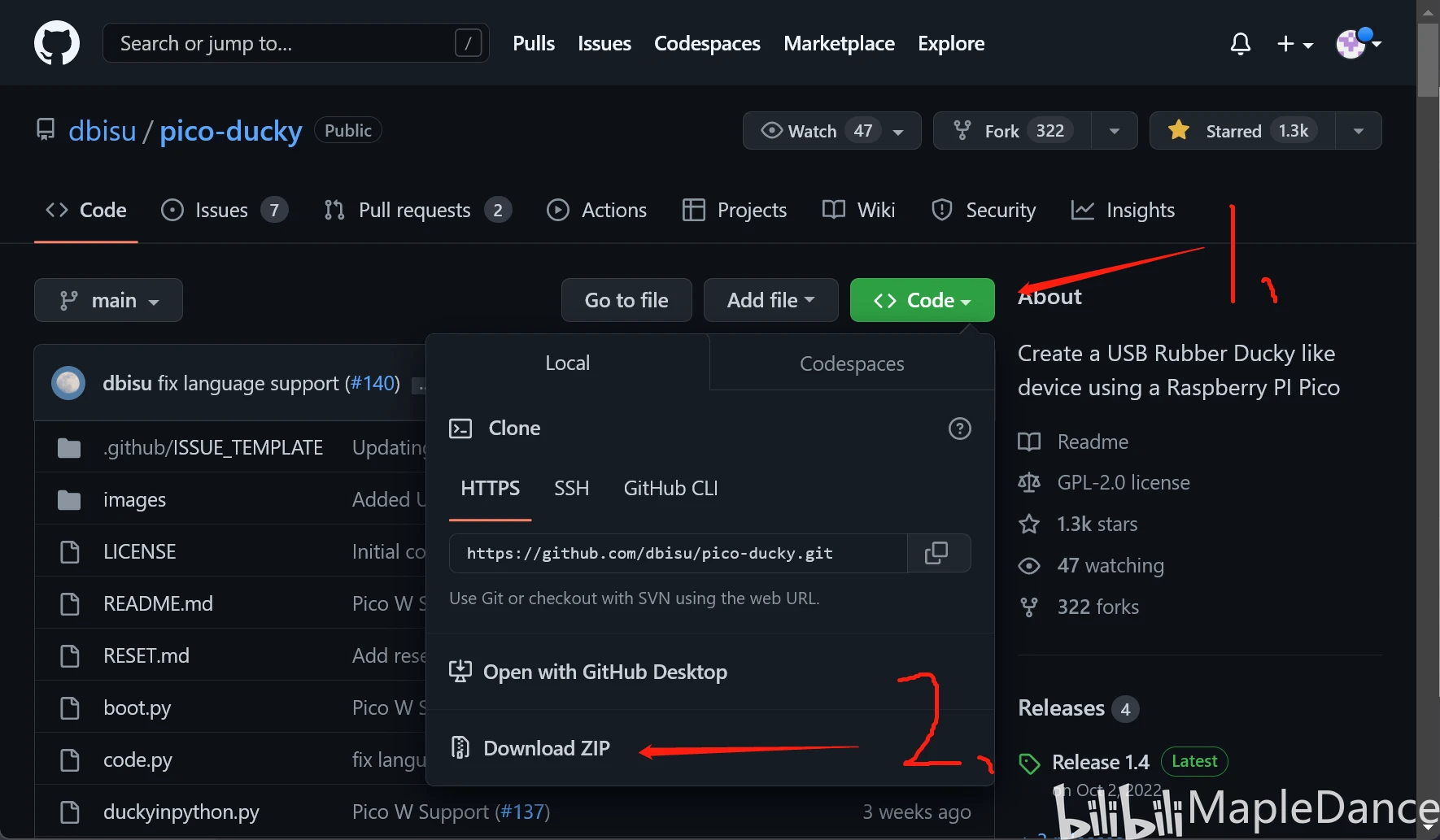Open the boot.py file

tap(137, 708)
